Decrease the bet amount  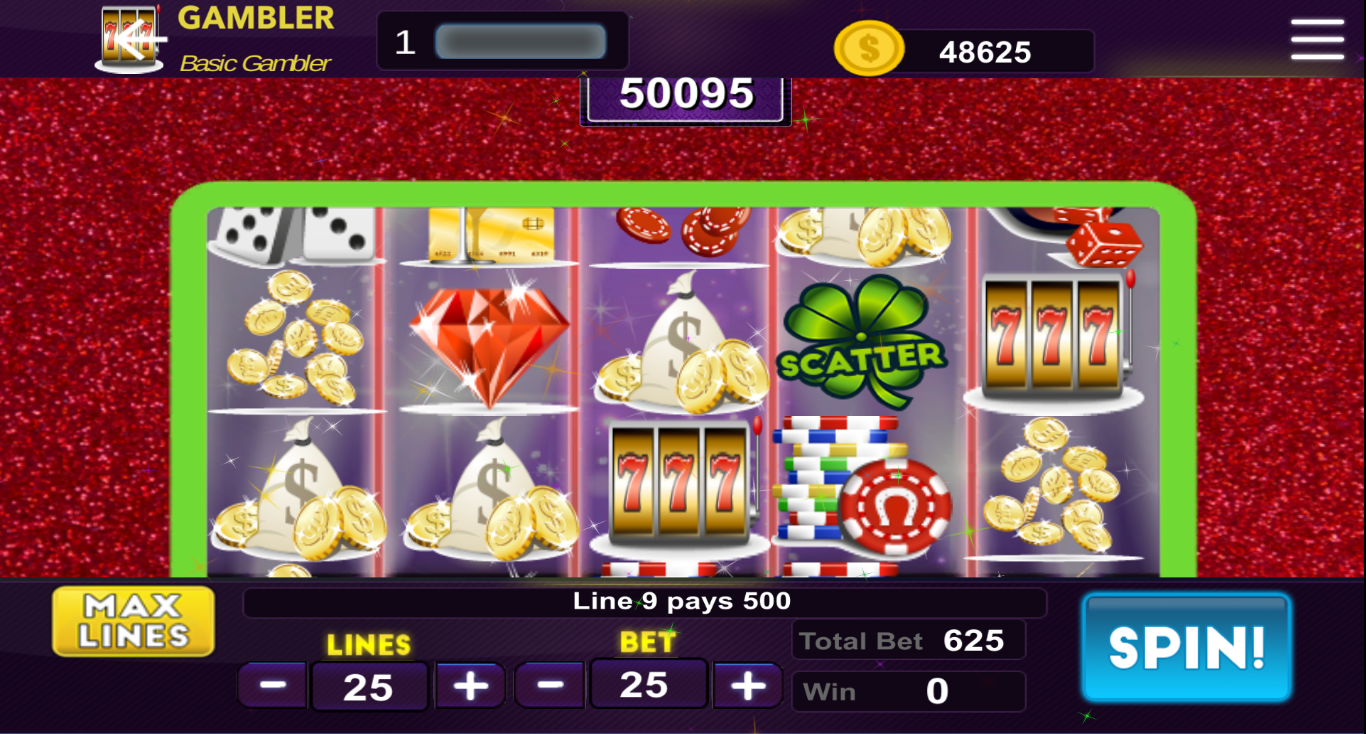click(550, 685)
